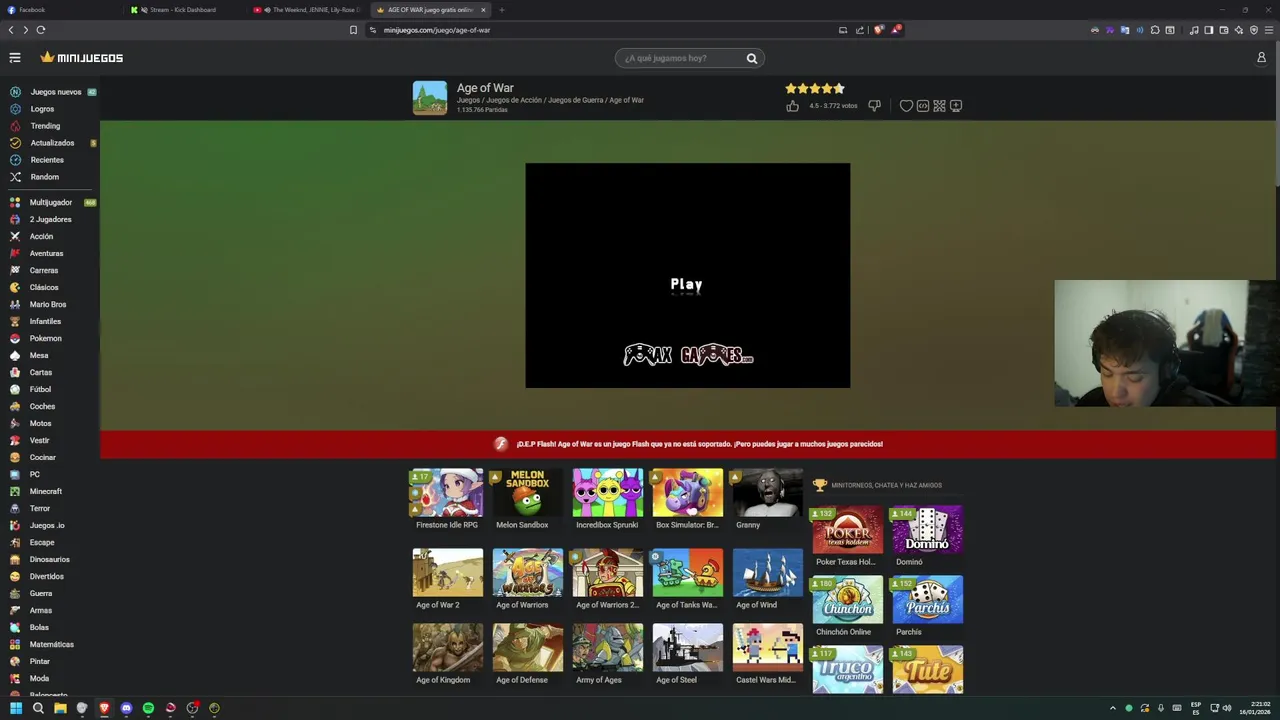Viewport: 1280px width, 720px height.
Task: Open Actualizados in sidebar
Action: [50, 143]
